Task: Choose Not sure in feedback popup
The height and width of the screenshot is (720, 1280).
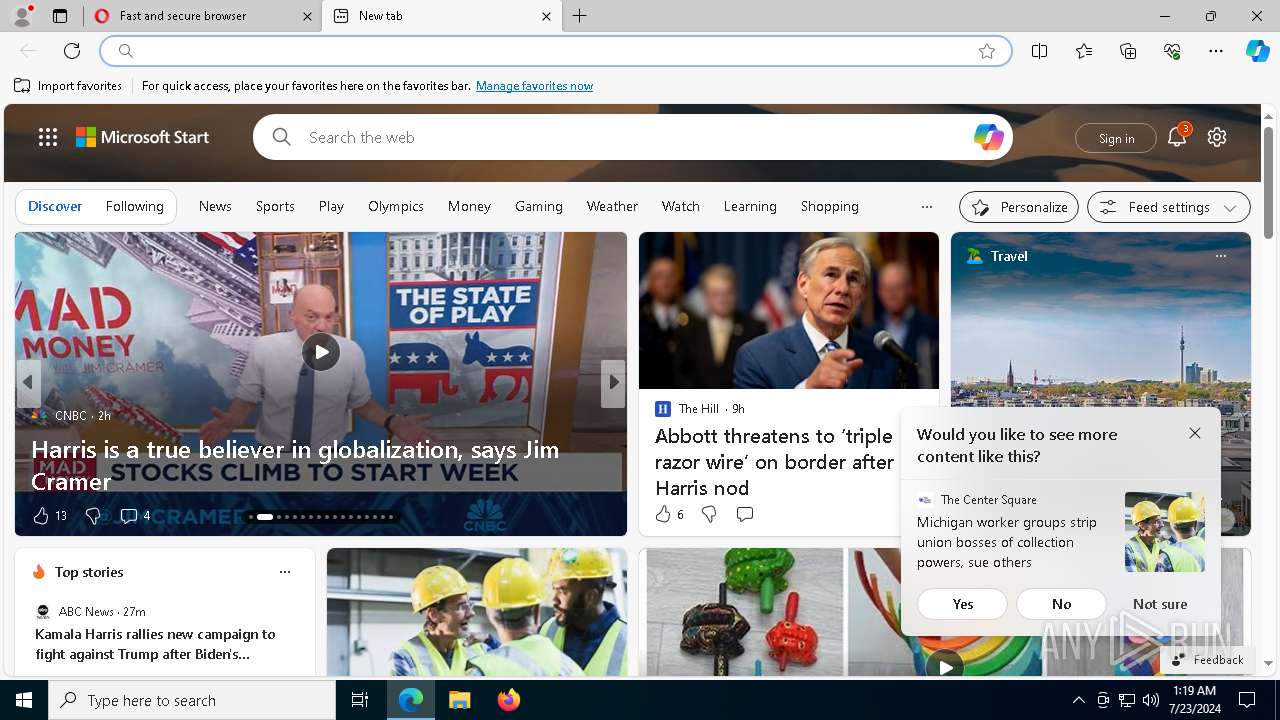Action: 1160,604
